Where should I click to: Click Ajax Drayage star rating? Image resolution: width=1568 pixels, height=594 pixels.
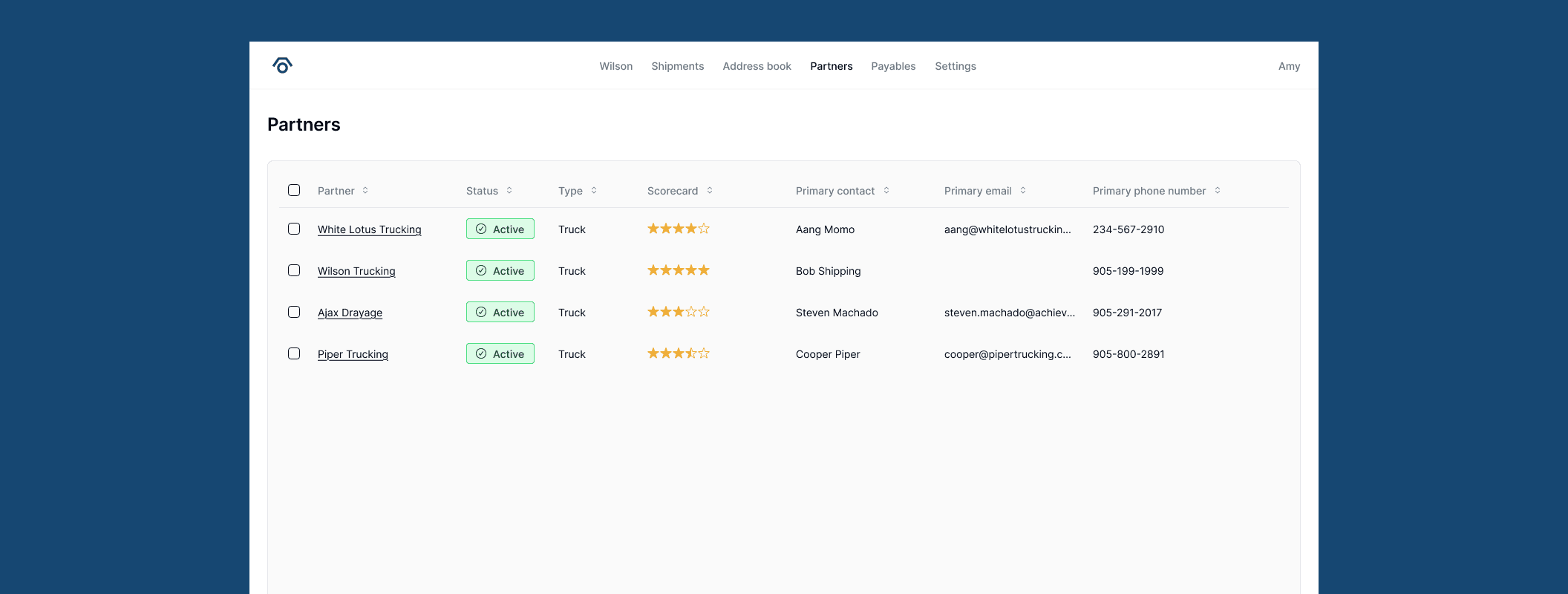pos(679,312)
